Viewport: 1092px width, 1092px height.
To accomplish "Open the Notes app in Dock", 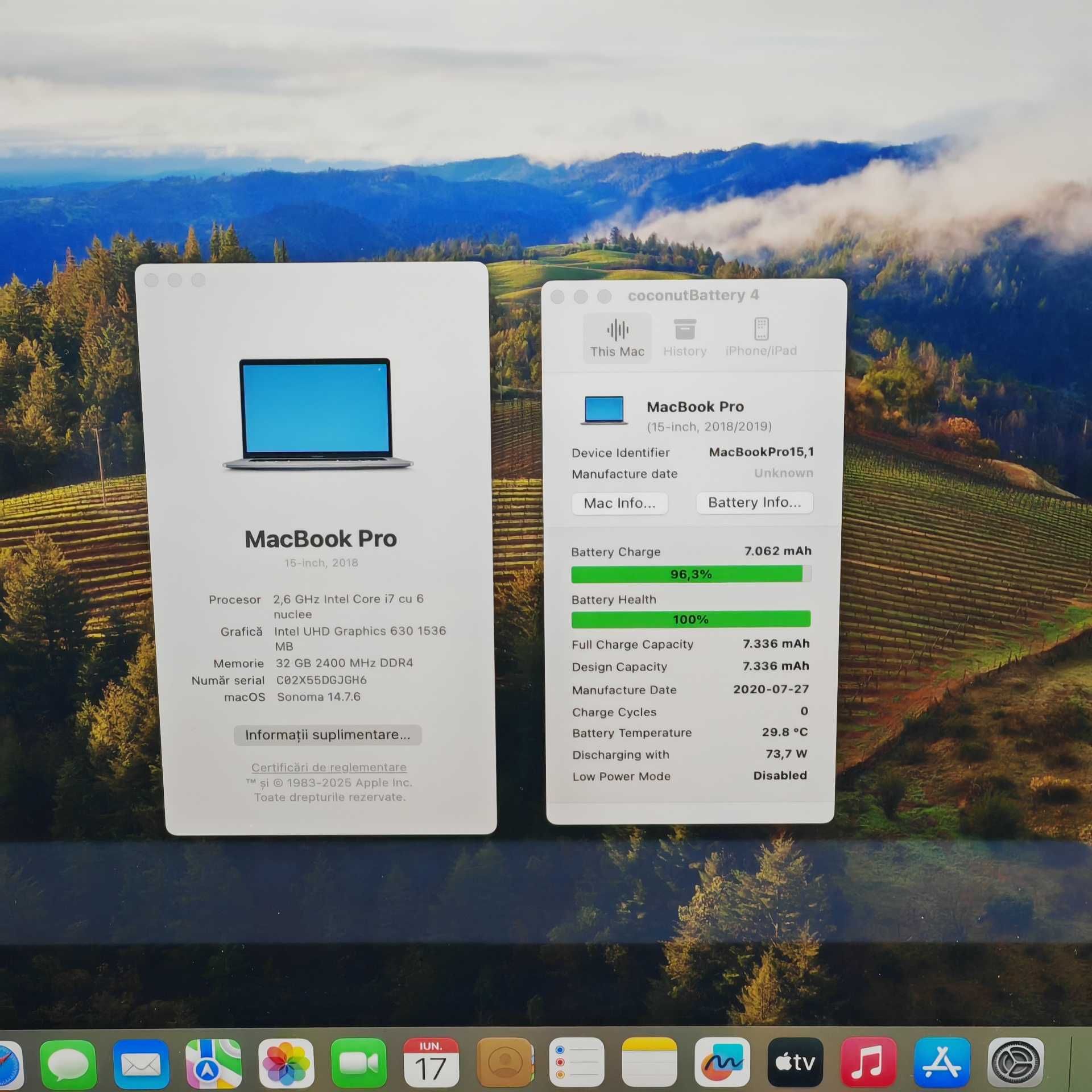I will 650,1063.
